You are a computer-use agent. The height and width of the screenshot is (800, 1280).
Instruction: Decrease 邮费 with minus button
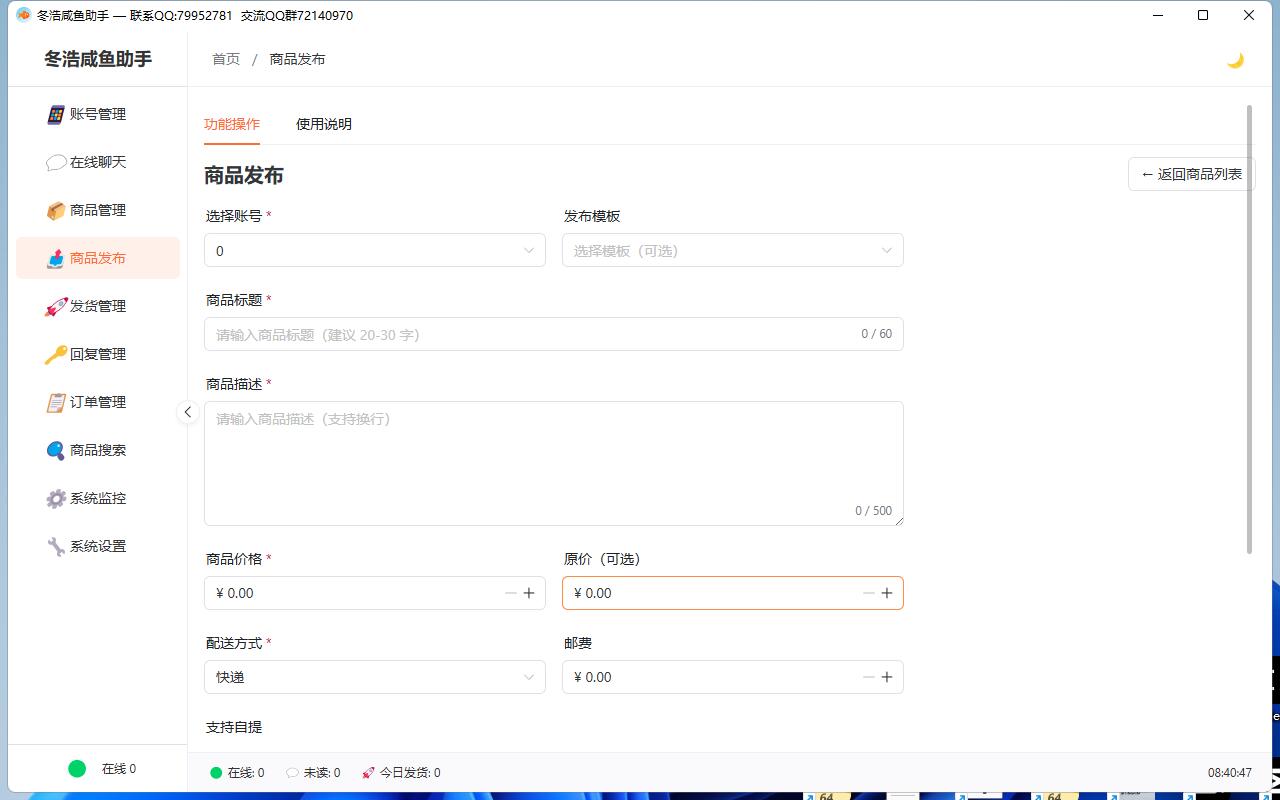tap(869, 677)
